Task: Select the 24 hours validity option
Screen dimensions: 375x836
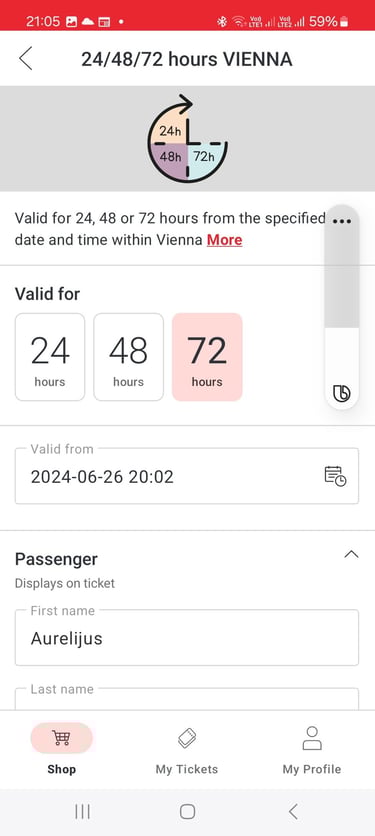Action: [50, 357]
